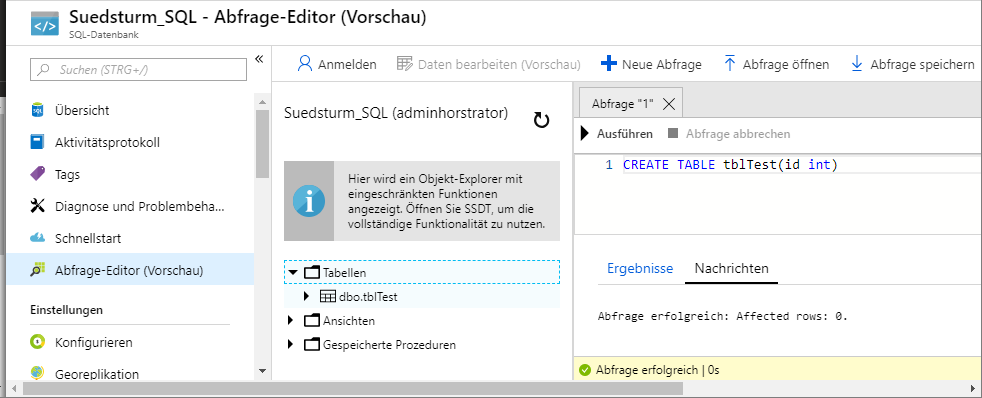Click the upload arrow Abfrage öffnen icon
Image resolution: width=982 pixels, height=398 pixels.
pos(730,64)
